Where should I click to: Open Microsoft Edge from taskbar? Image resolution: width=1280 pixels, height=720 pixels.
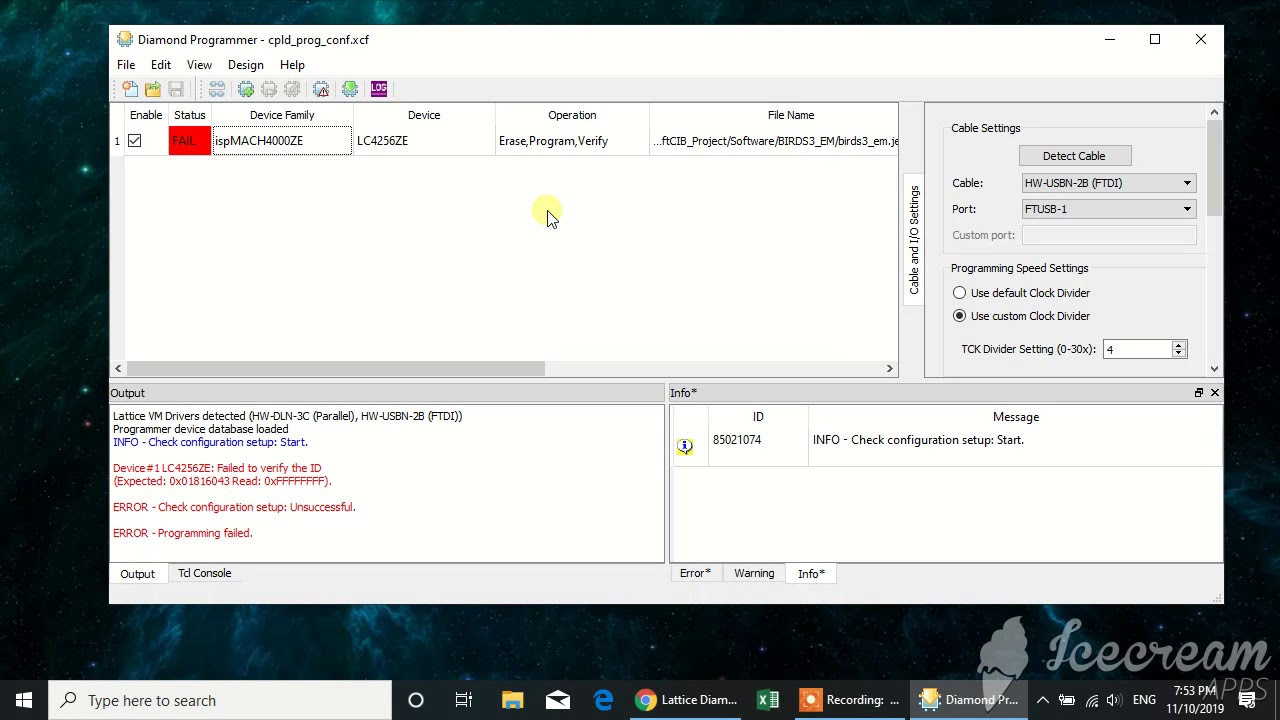point(604,700)
